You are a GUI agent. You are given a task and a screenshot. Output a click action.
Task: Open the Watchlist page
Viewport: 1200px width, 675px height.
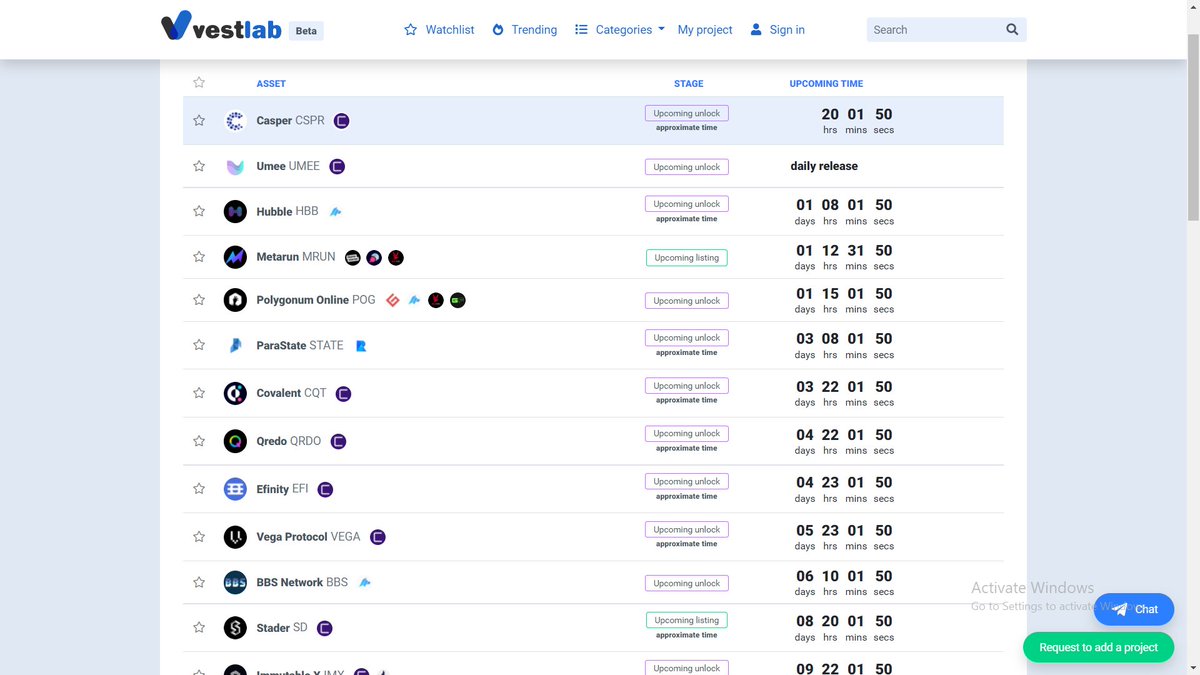[x=439, y=30]
